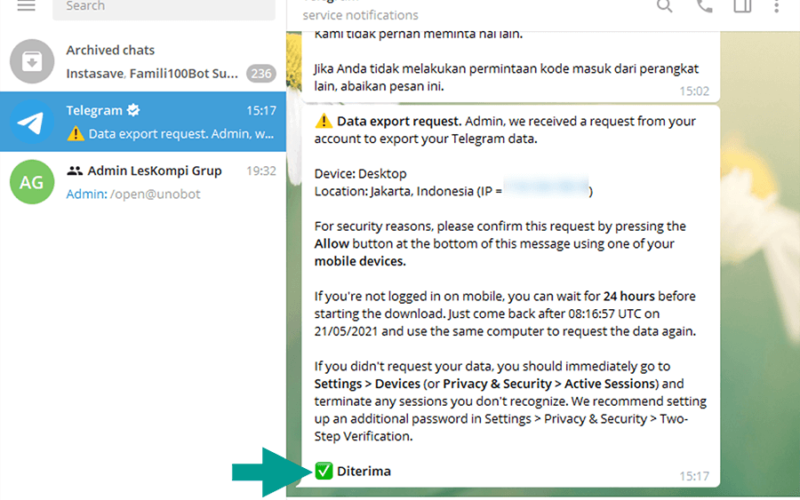Open the Telegram service notifications chat
This screenshot has width=800, height=500.
tap(143, 121)
